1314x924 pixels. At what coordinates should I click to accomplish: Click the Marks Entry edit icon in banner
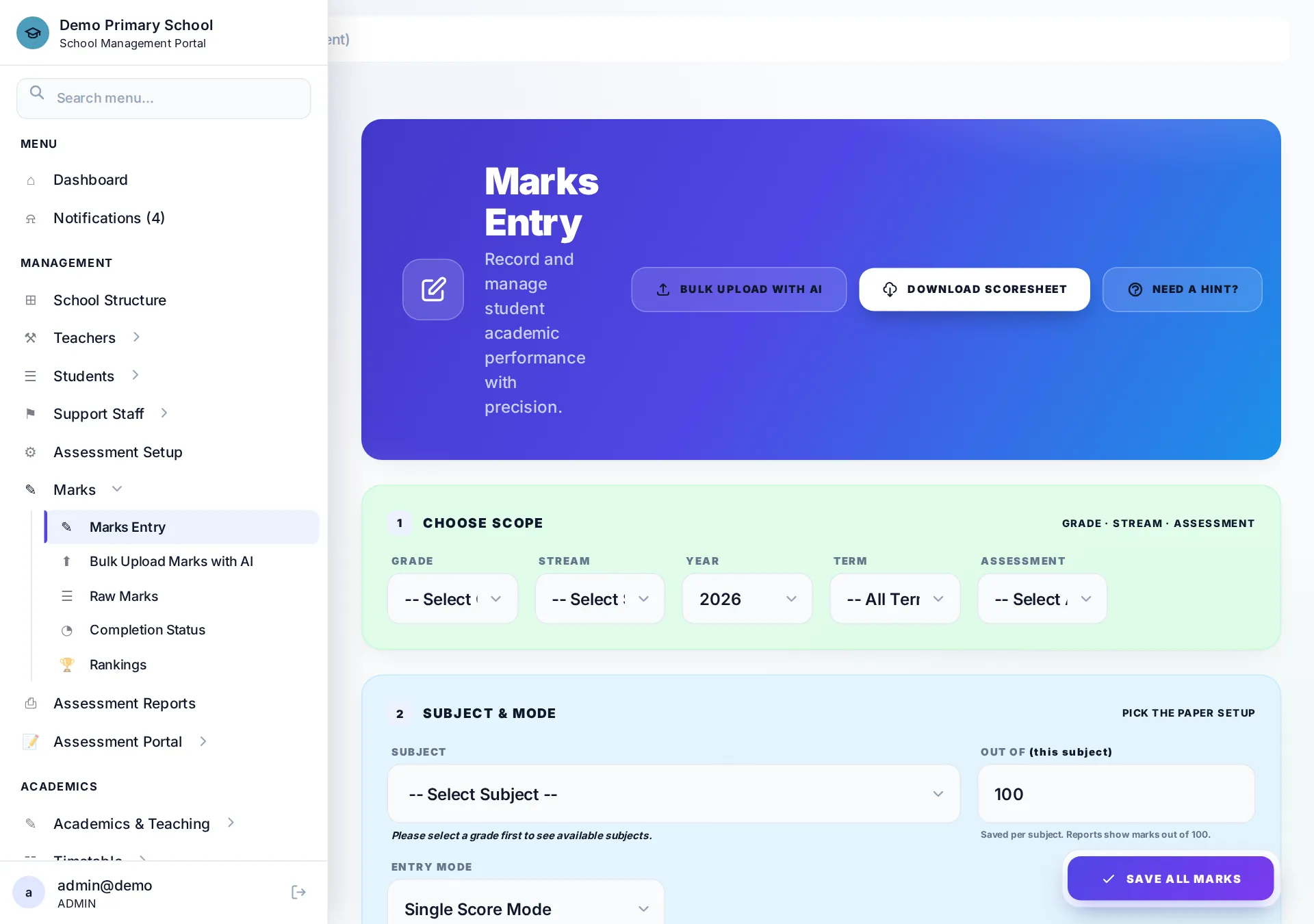433,290
